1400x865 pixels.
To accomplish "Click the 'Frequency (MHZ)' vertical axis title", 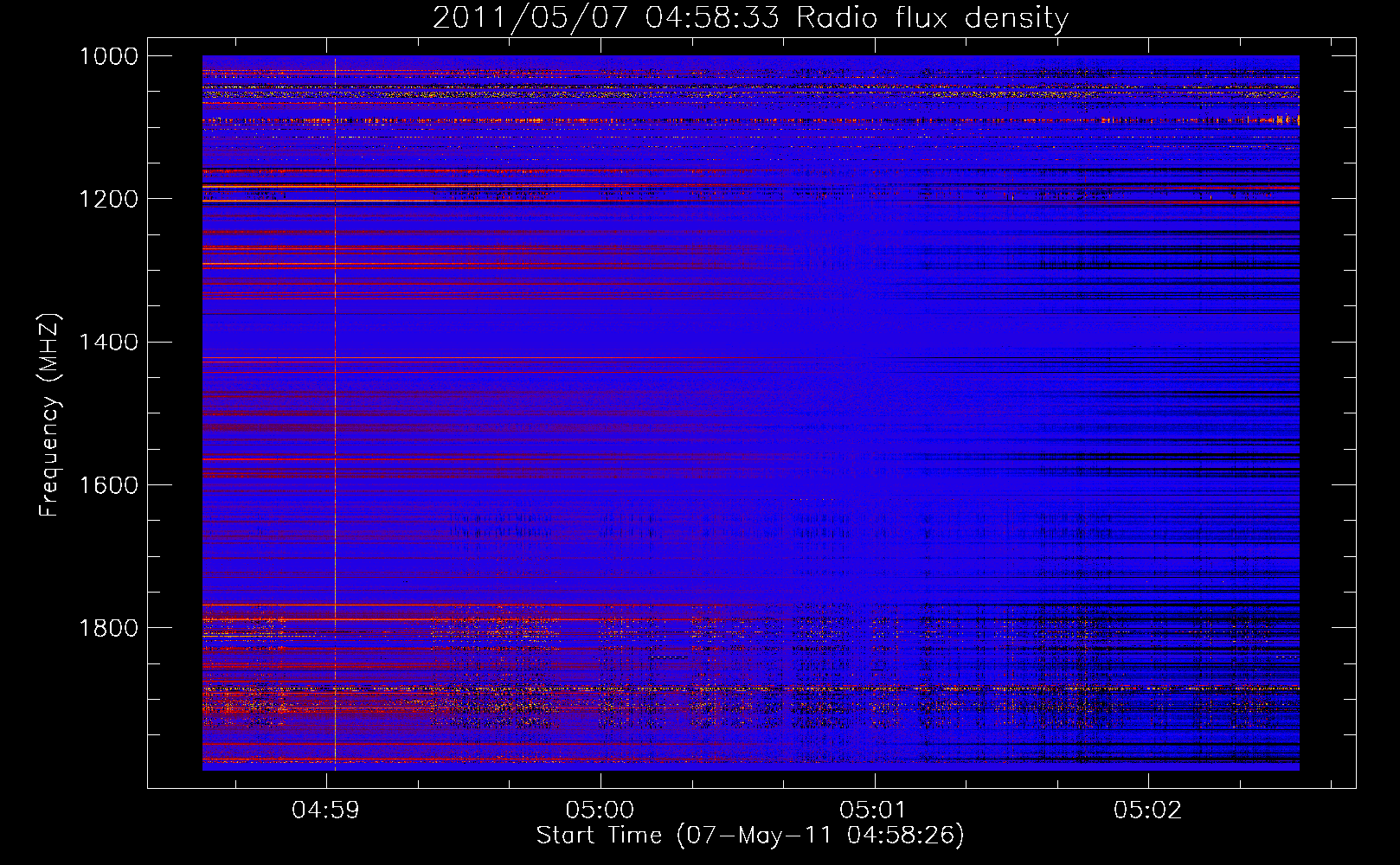I will click(50, 415).
